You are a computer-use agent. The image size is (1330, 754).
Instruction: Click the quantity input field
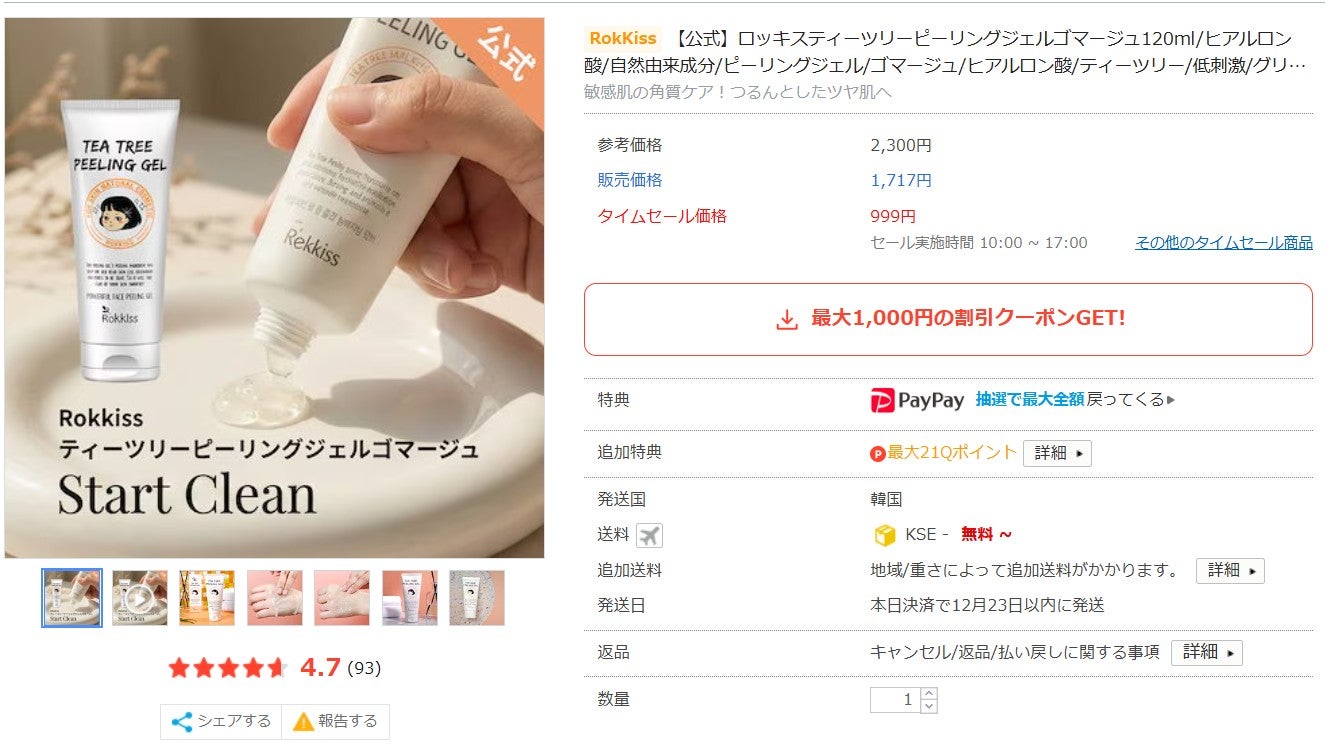pos(896,700)
